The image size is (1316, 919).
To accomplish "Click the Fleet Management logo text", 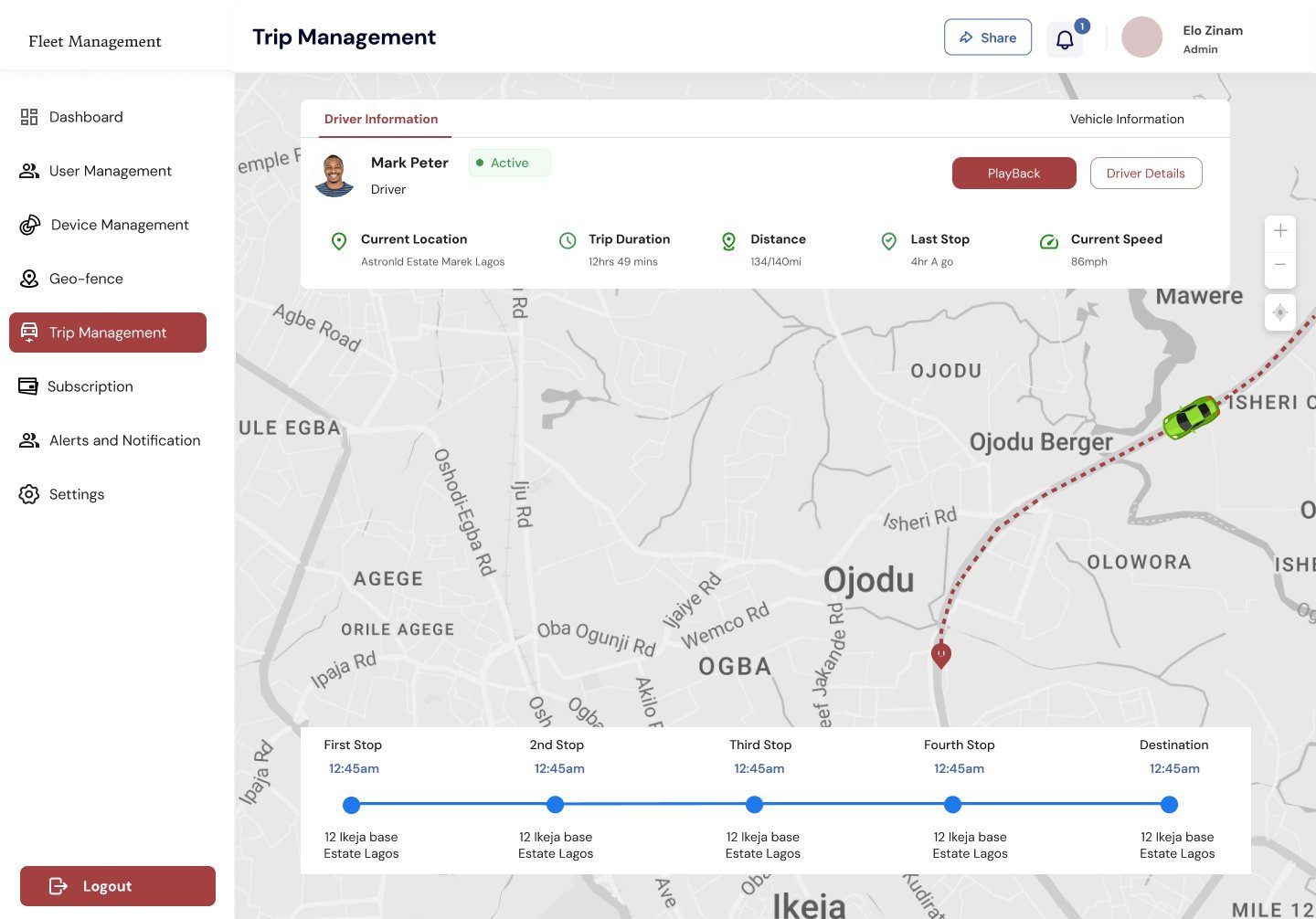I will click(x=95, y=41).
